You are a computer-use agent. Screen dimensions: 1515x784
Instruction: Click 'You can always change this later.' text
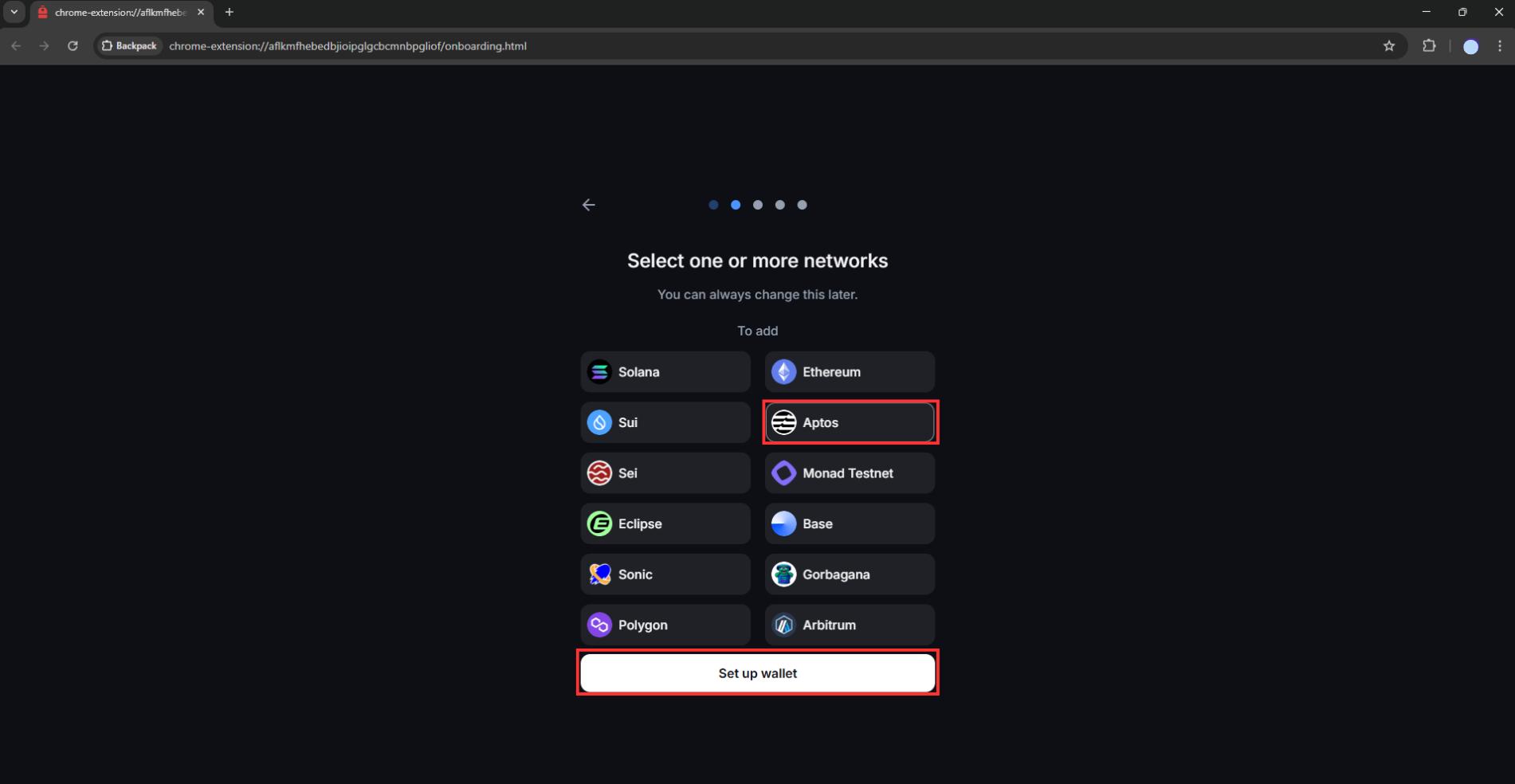coord(757,295)
